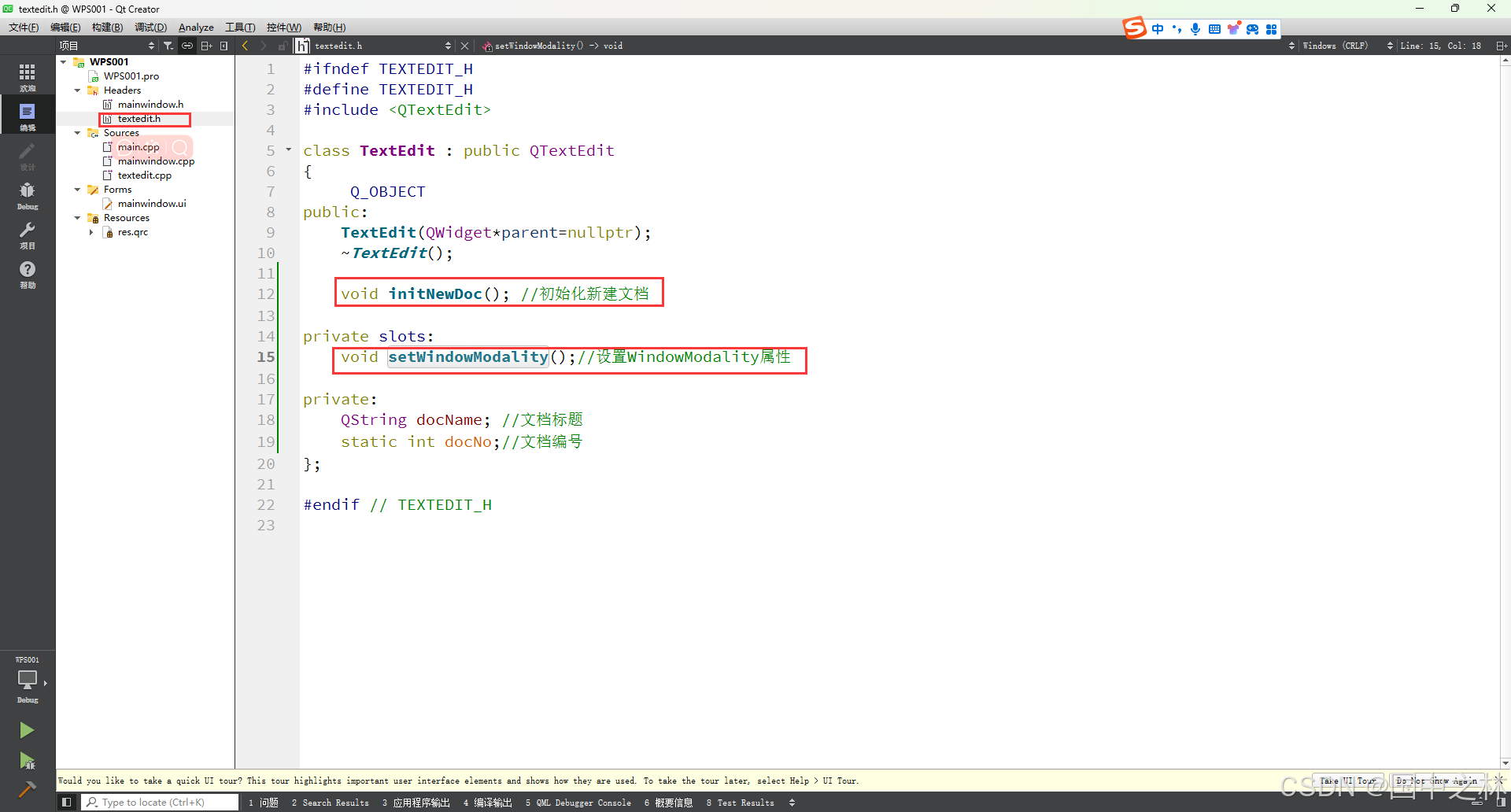1511x812 pixels.
Task: Start debugging with play-bug button
Action: pos(27,760)
